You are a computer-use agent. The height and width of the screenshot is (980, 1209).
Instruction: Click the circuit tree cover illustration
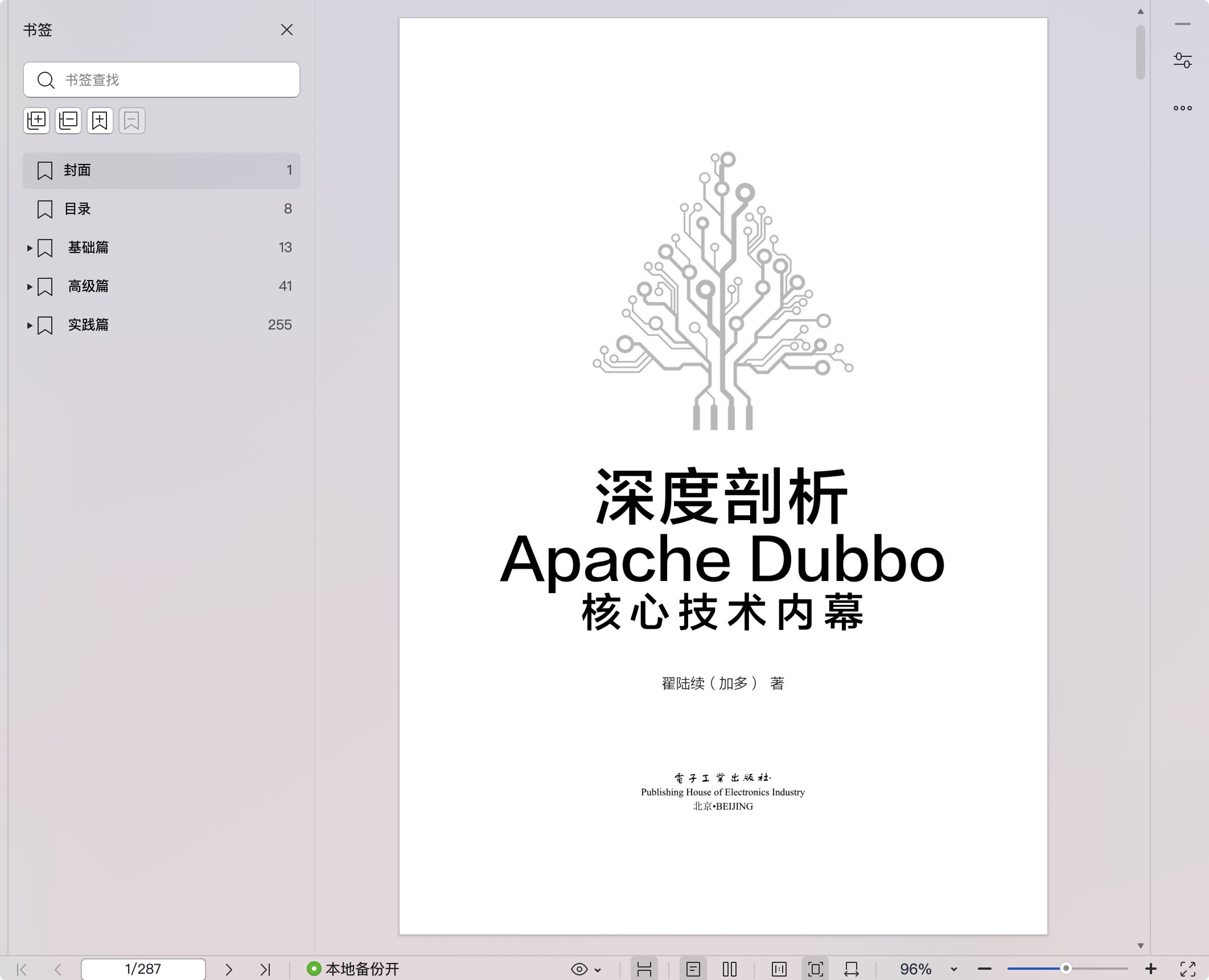pos(723,290)
